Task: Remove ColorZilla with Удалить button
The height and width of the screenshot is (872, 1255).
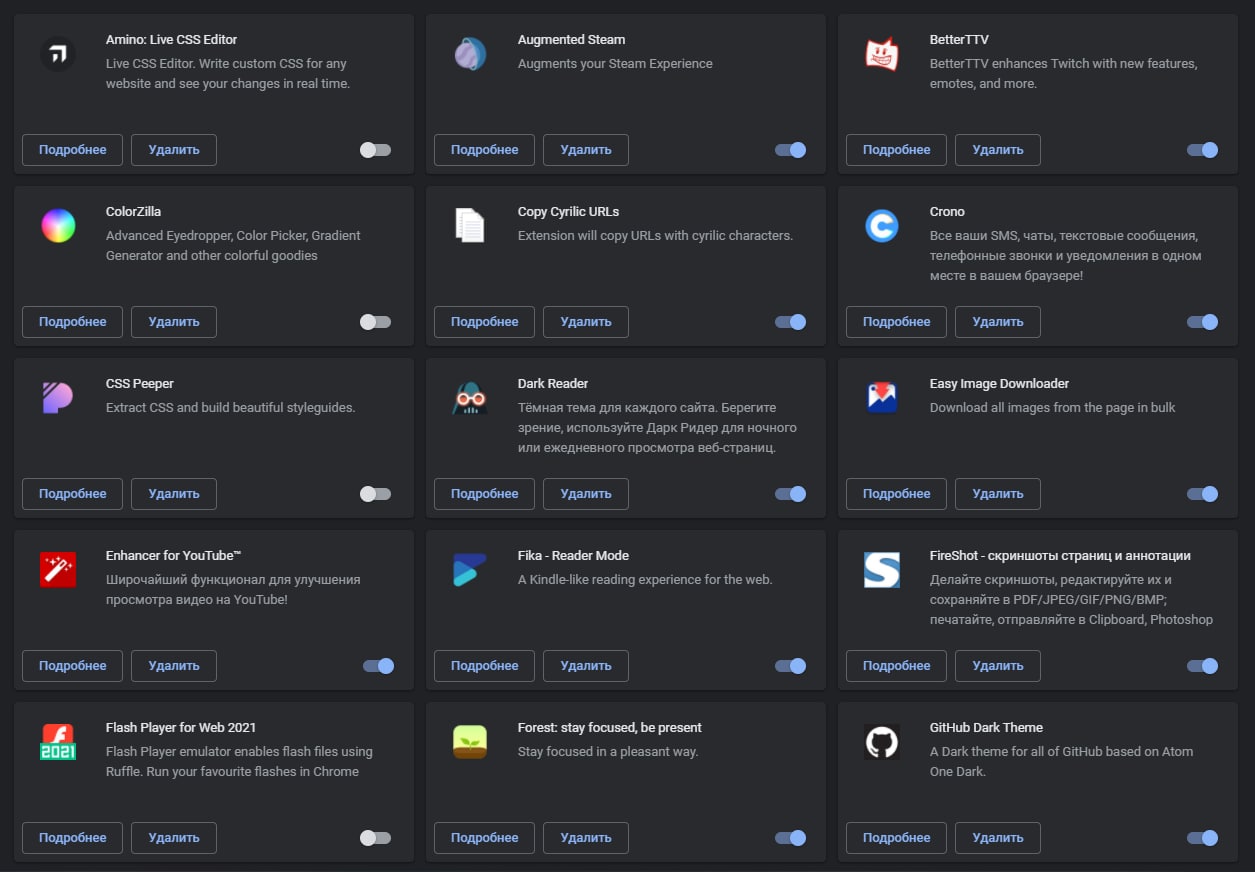Action: pos(174,322)
